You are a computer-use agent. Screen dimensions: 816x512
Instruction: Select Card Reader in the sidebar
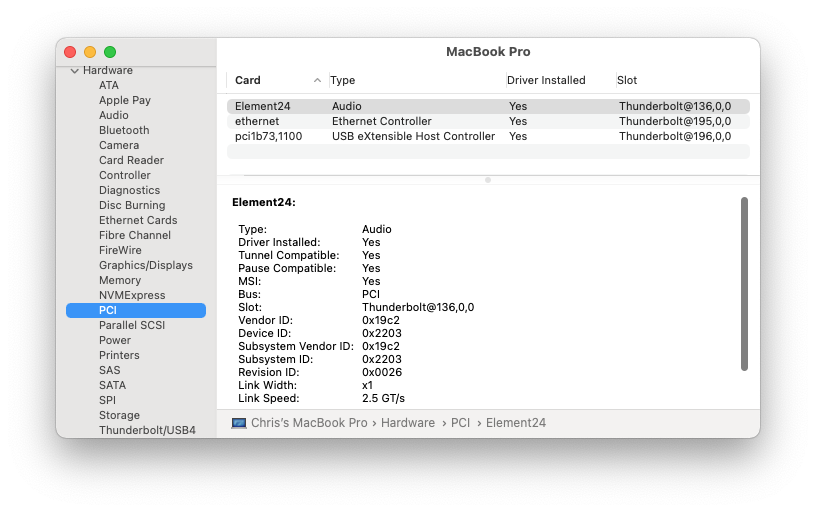point(131,160)
